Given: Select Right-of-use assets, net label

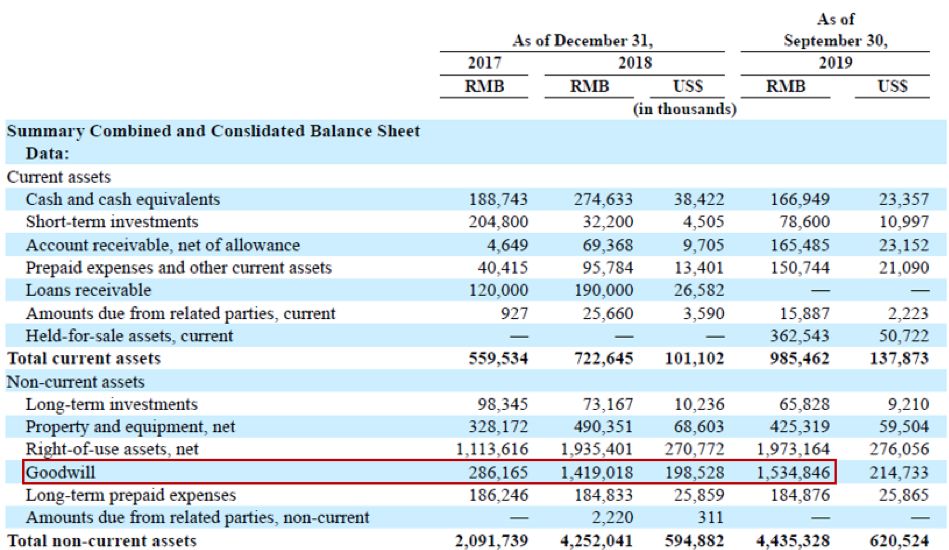Looking at the screenshot, I should (x=112, y=449).
